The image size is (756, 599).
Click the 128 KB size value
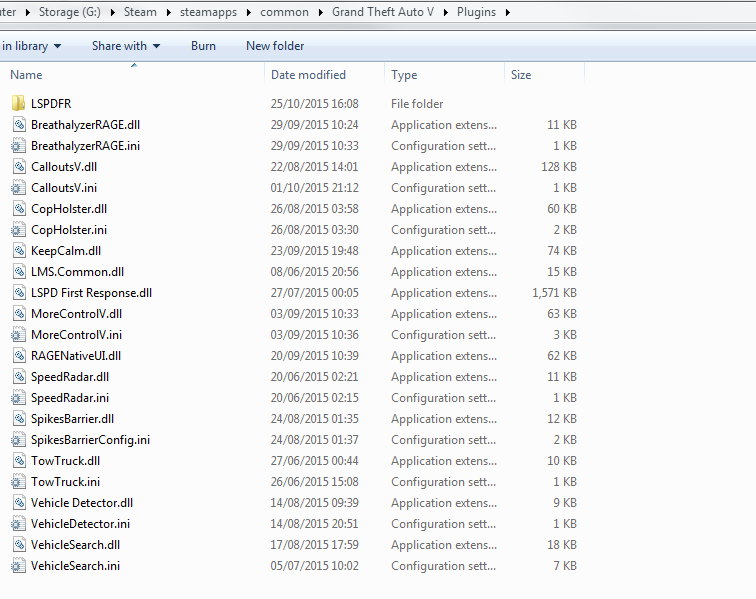pyautogui.click(x=559, y=167)
